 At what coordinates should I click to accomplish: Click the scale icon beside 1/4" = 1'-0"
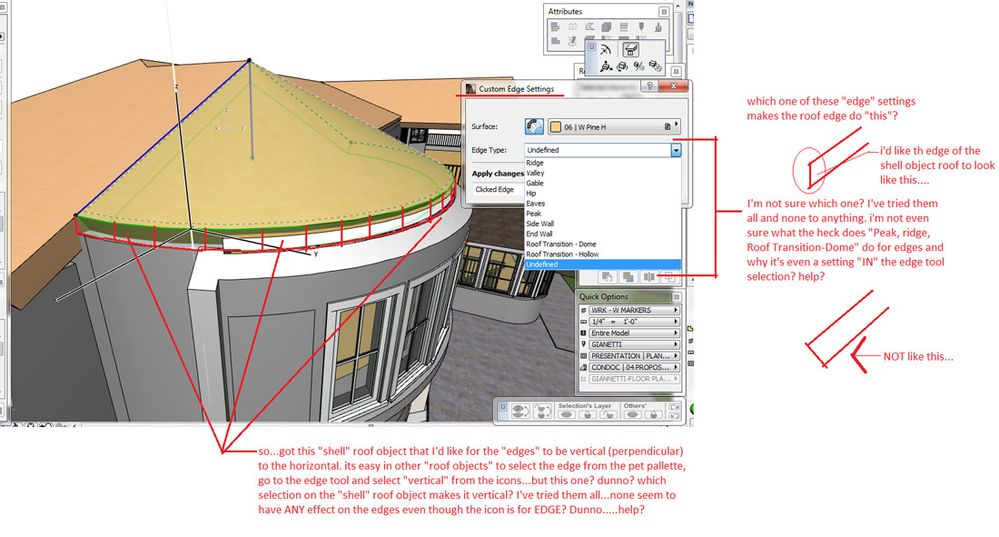[x=583, y=322]
